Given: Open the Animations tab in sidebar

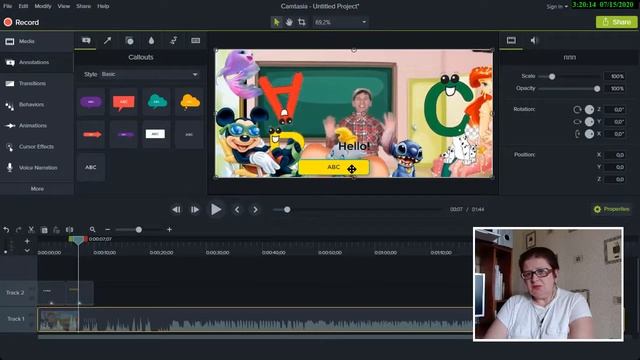Looking at the screenshot, I should (37, 126).
